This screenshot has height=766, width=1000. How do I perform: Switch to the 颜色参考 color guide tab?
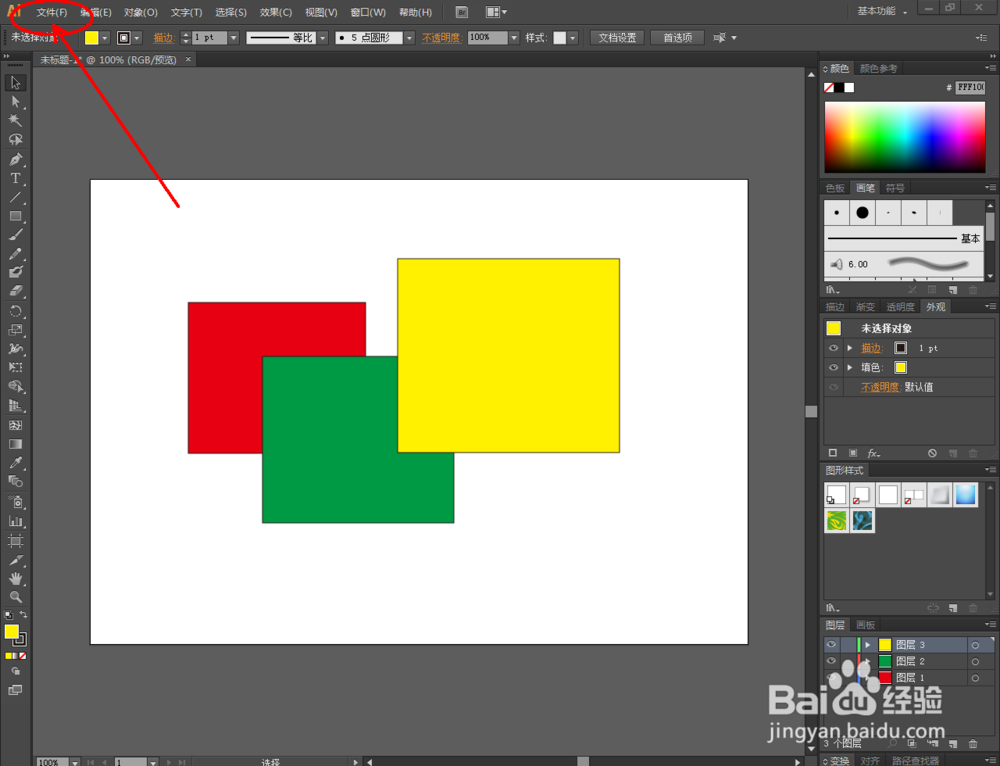878,68
